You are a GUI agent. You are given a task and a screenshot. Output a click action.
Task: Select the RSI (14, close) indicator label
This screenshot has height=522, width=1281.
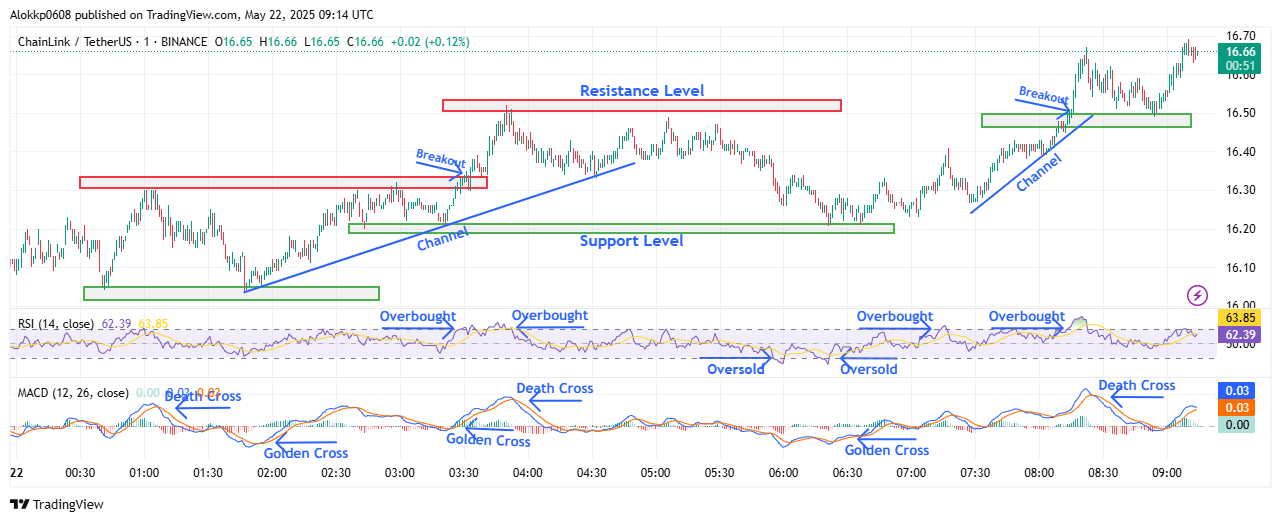pos(56,324)
